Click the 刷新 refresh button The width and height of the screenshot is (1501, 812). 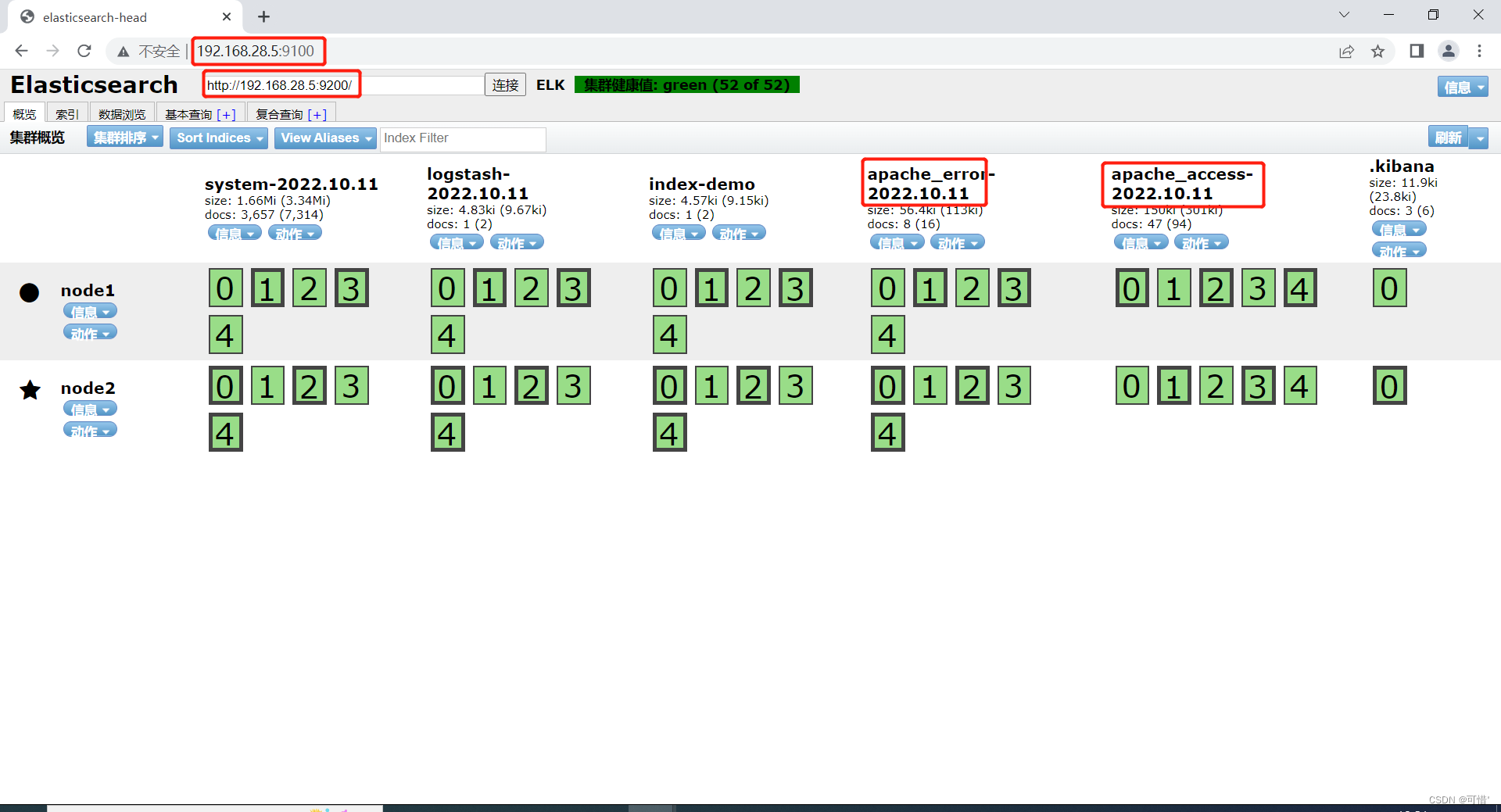coord(1448,138)
